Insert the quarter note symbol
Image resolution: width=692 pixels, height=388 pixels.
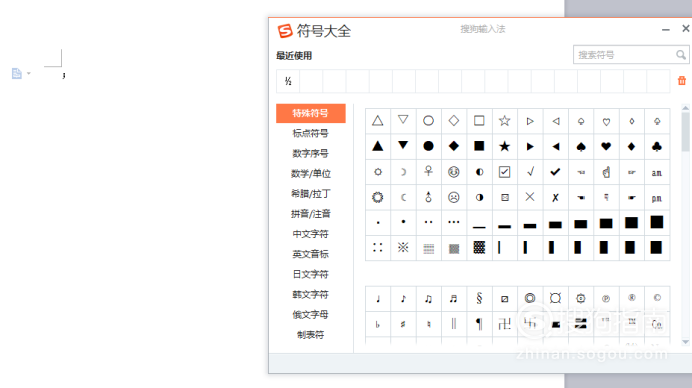[x=378, y=299]
